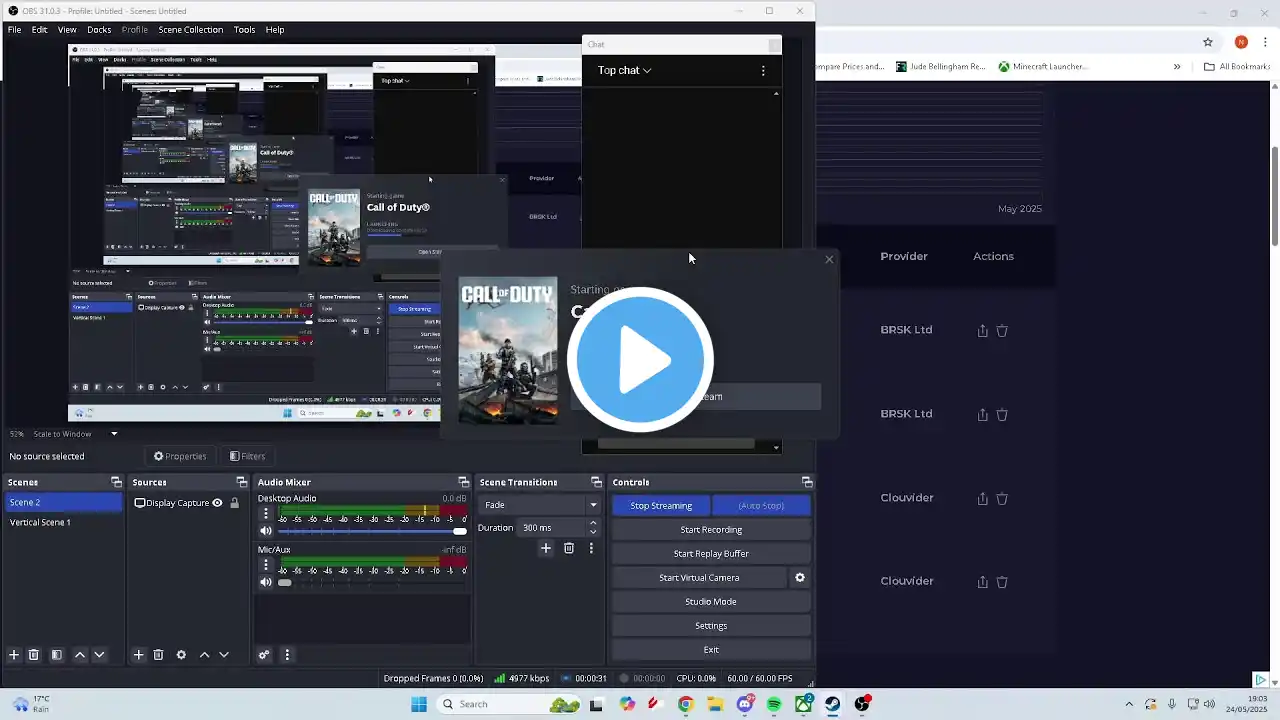Open source properties gear in Sources panel
The image size is (1280, 720).
(x=181, y=655)
